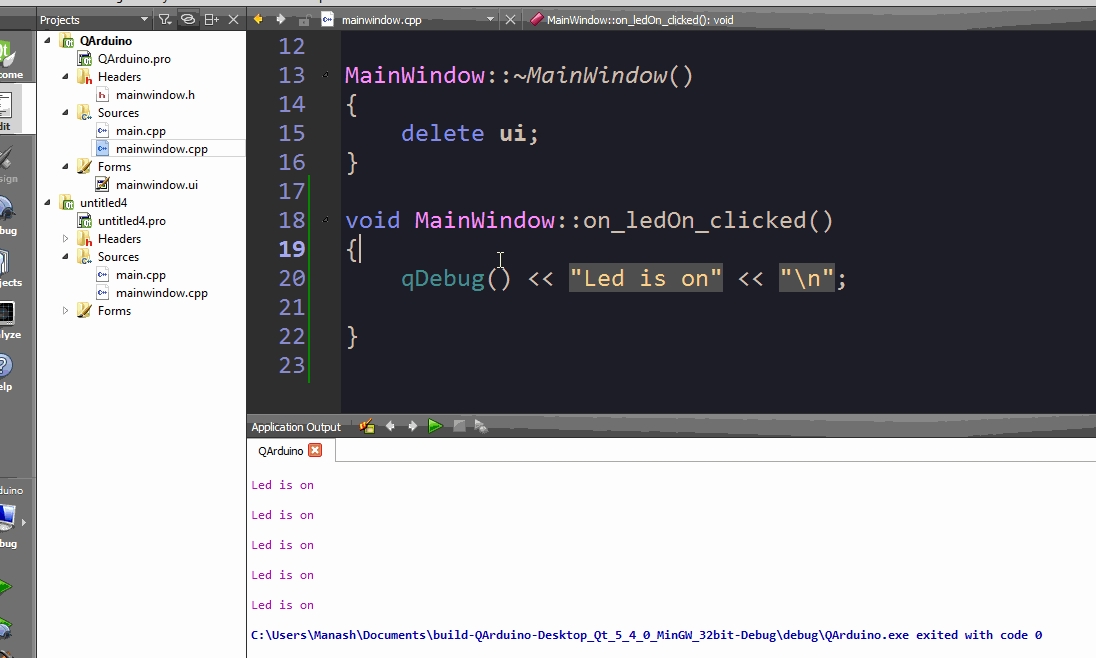
Task: Collapse the QArduino Forms folder
Action: (65, 166)
